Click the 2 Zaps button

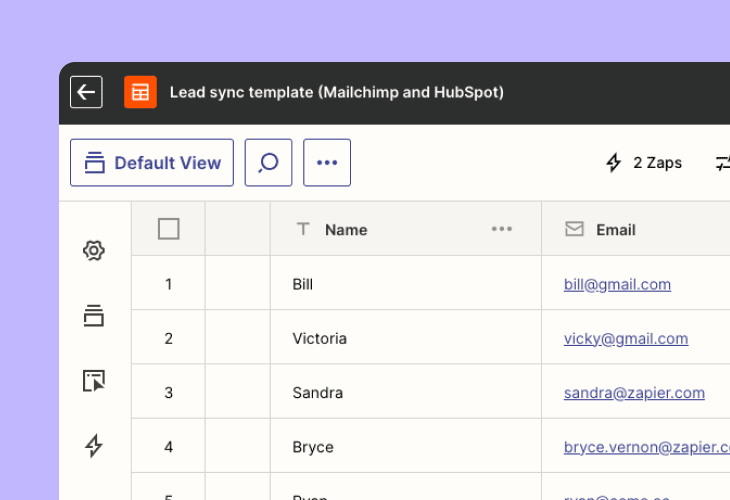click(644, 162)
